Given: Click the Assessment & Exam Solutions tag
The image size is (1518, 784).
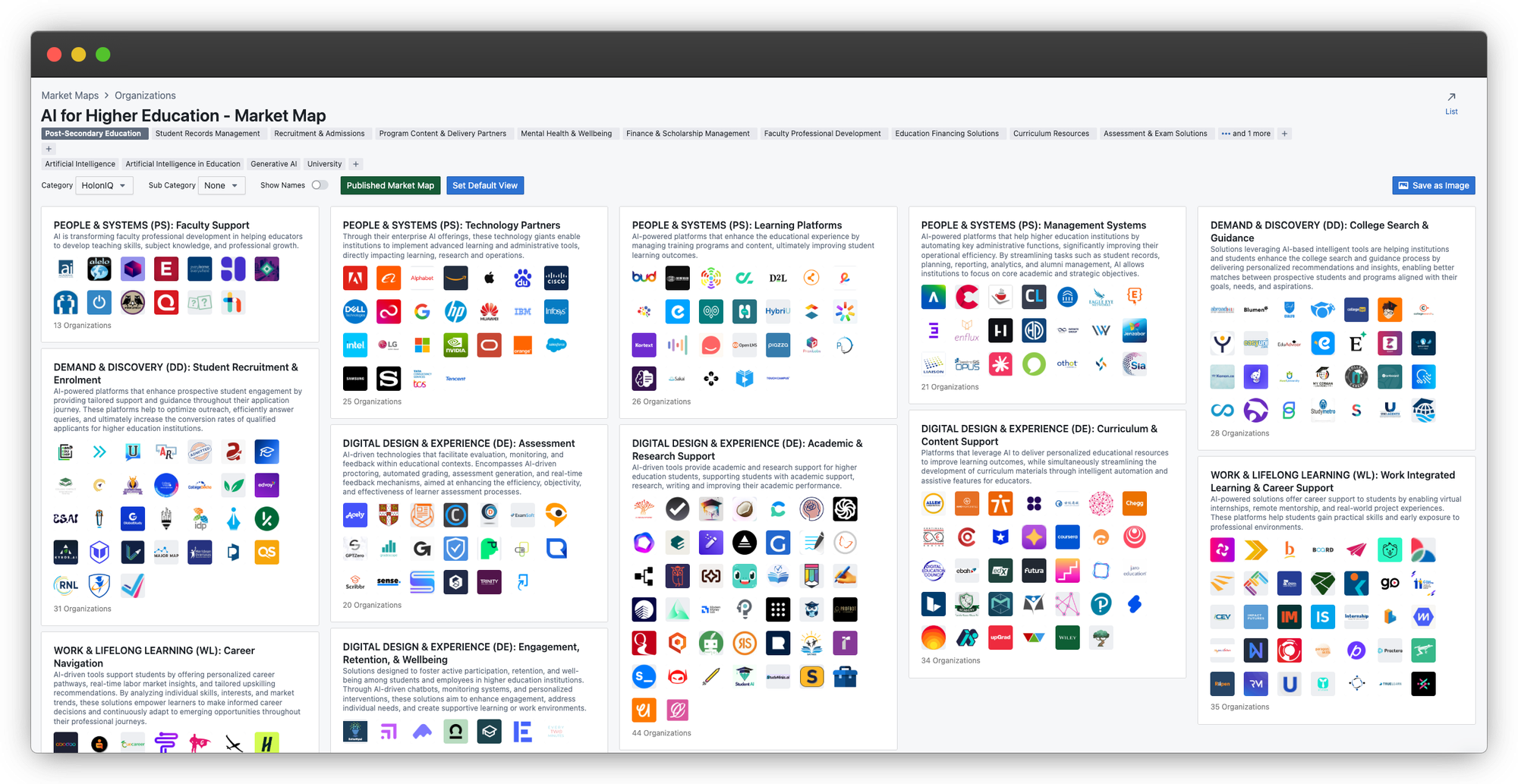Looking at the screenshot, I should pos(1155,134).
